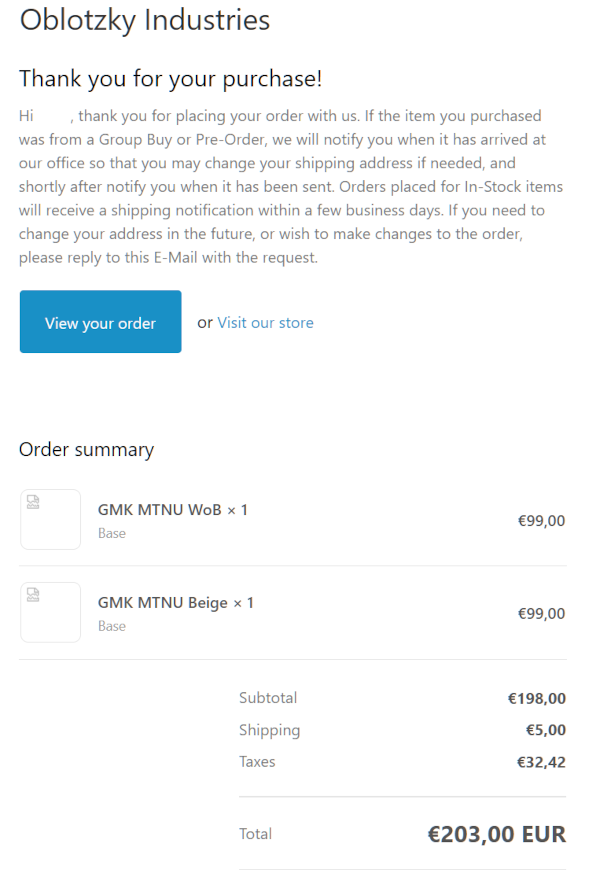
Task: Click the Total label in the order summary
Action: click(x=255, y=834)
